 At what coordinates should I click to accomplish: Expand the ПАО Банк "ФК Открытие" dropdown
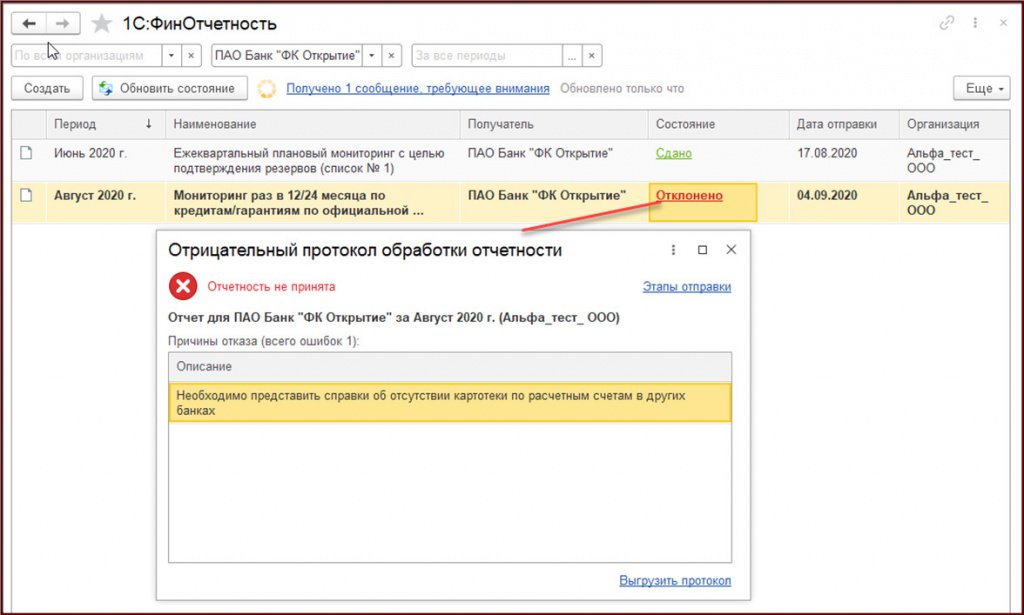pyautogui.click(x=372, y=56)
